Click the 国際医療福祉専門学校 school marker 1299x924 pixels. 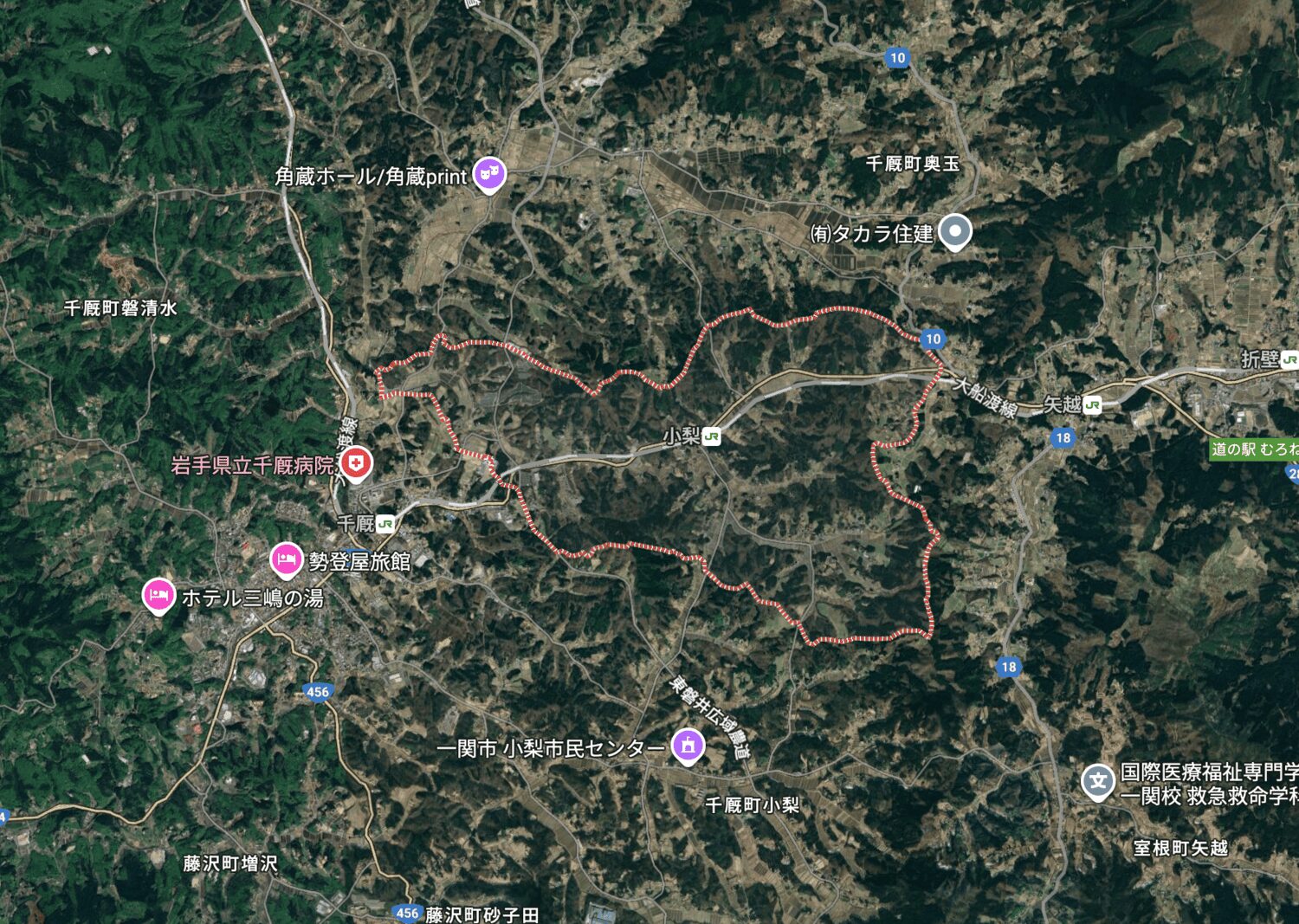pos(1097,782)
